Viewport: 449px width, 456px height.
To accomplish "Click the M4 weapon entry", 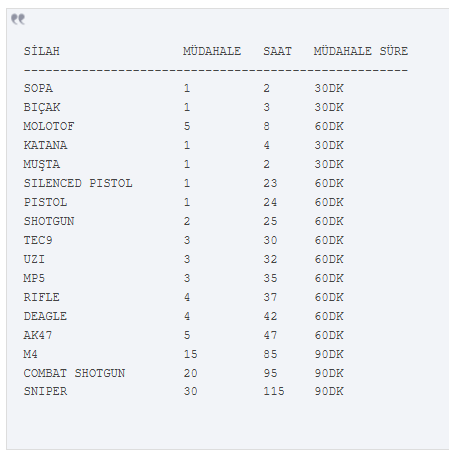I will tap(30, 354).
